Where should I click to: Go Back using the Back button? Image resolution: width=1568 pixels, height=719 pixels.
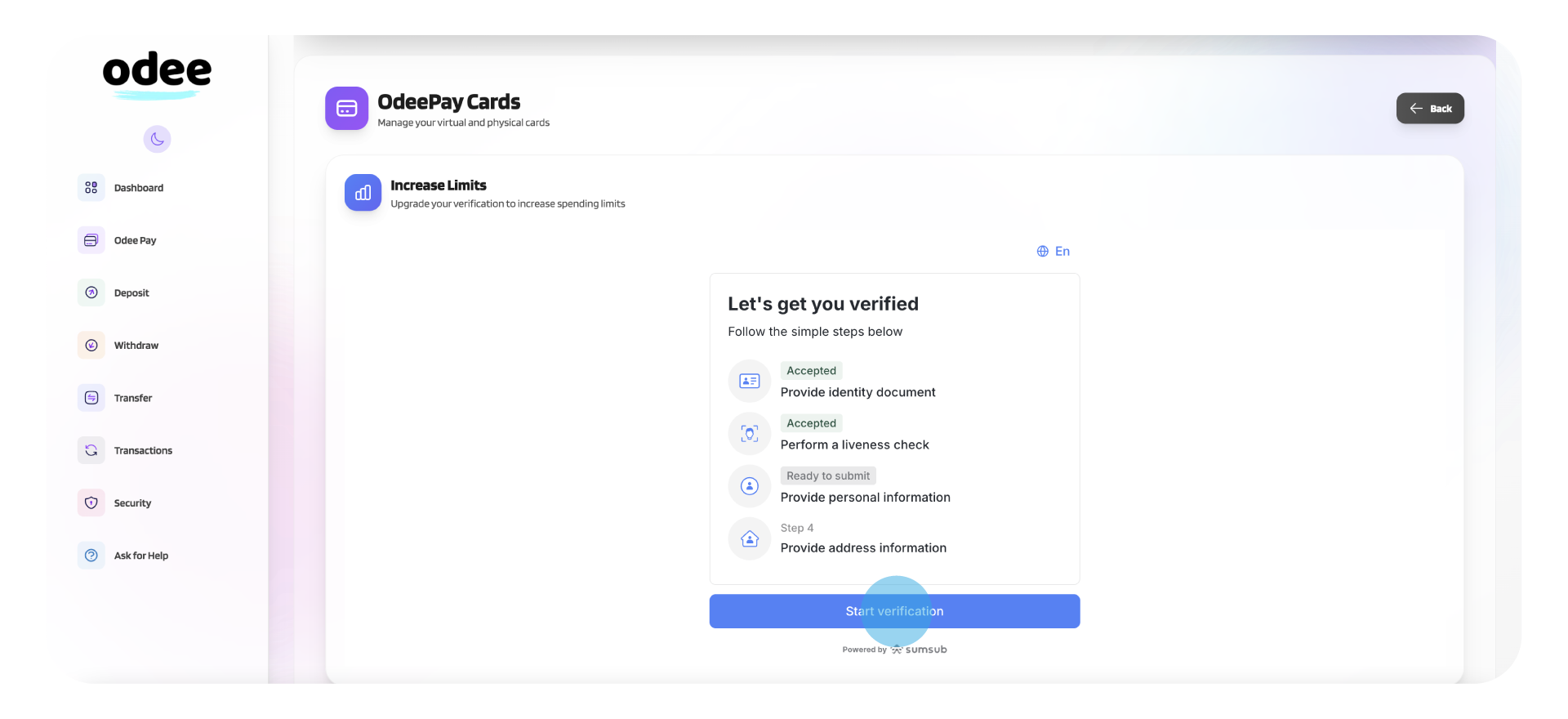pos(1430,108)
